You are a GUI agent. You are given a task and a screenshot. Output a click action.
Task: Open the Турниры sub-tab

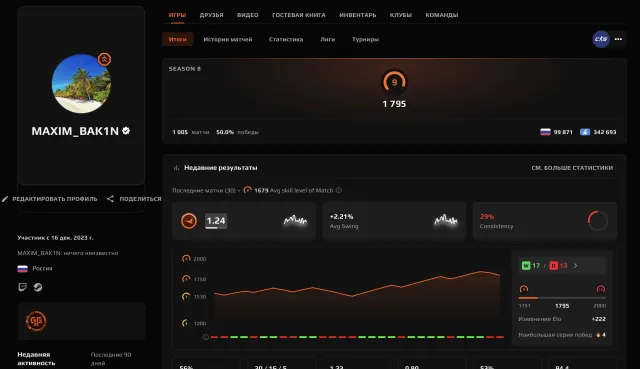click(365, 39)
